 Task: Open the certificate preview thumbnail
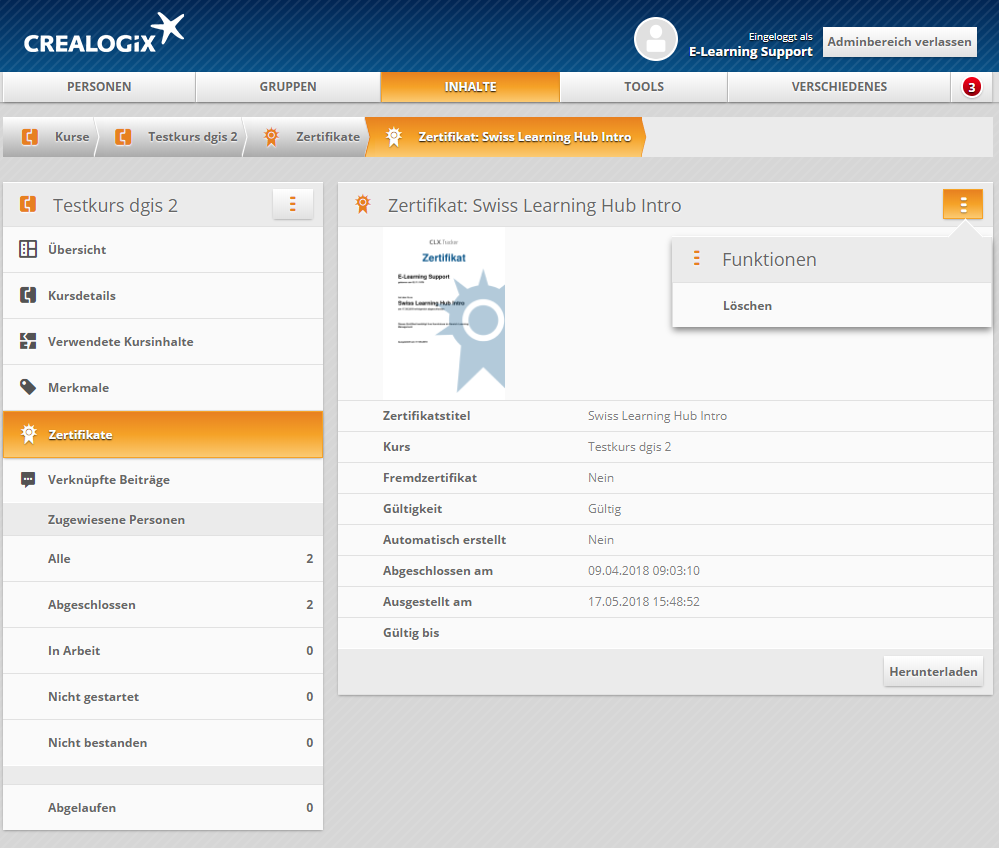click(444, 314)
